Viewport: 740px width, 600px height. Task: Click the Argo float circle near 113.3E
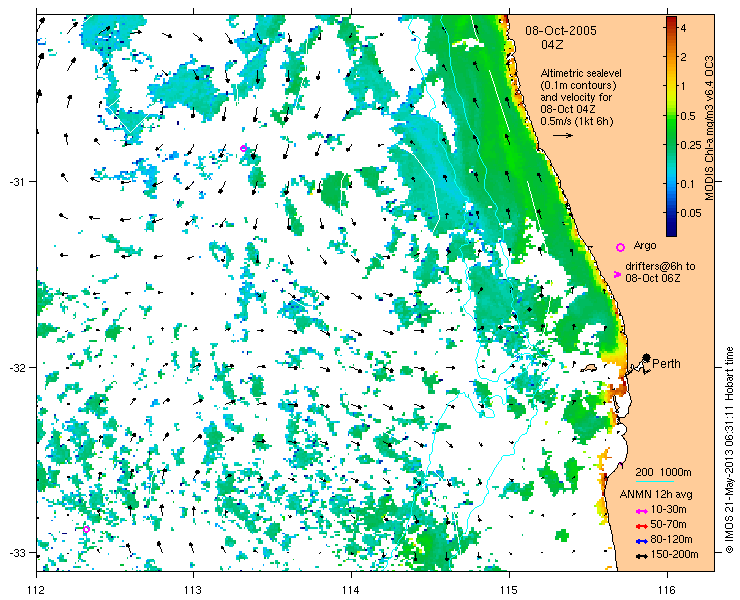[243, 148]
